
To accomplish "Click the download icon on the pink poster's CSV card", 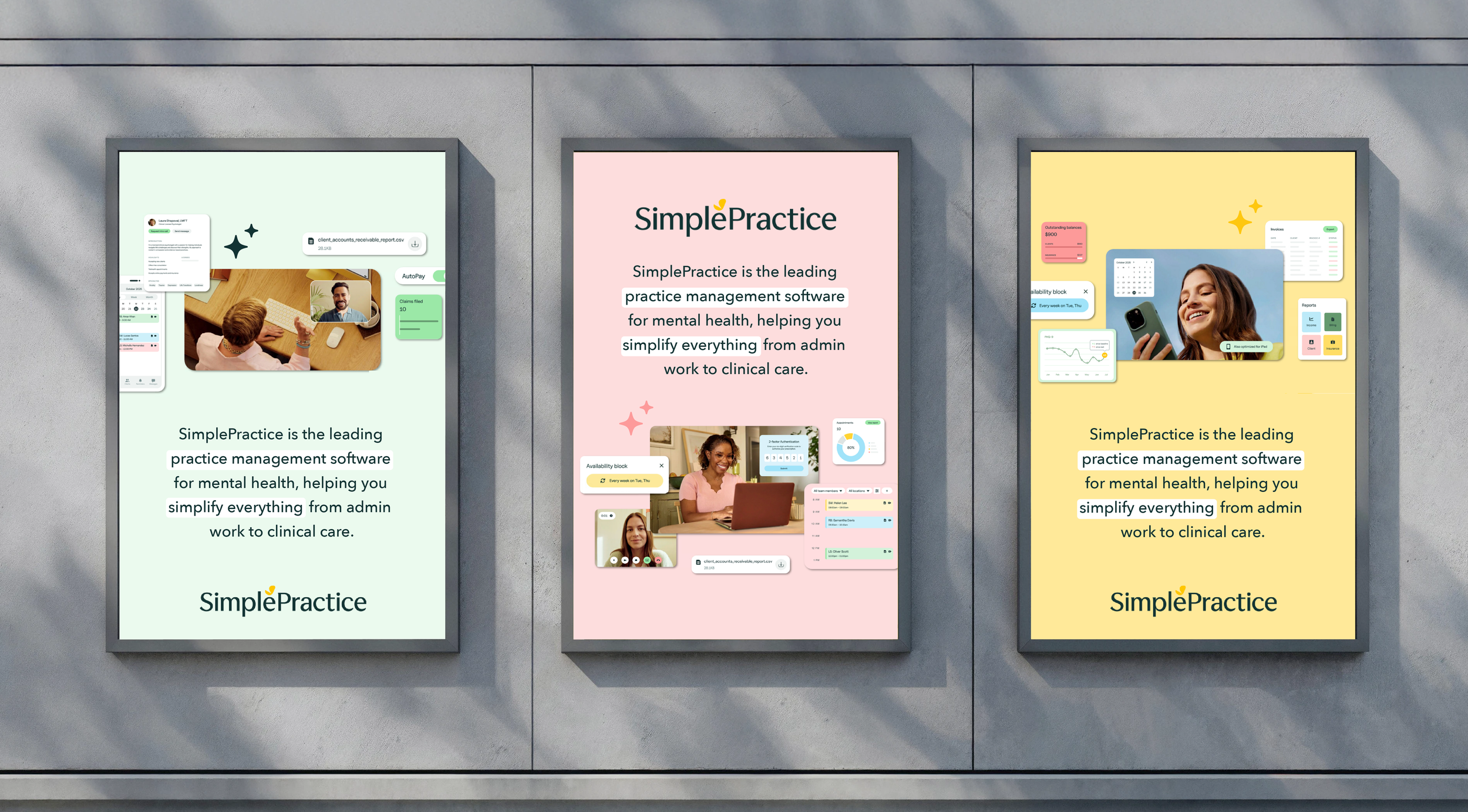I will (781, 564).
